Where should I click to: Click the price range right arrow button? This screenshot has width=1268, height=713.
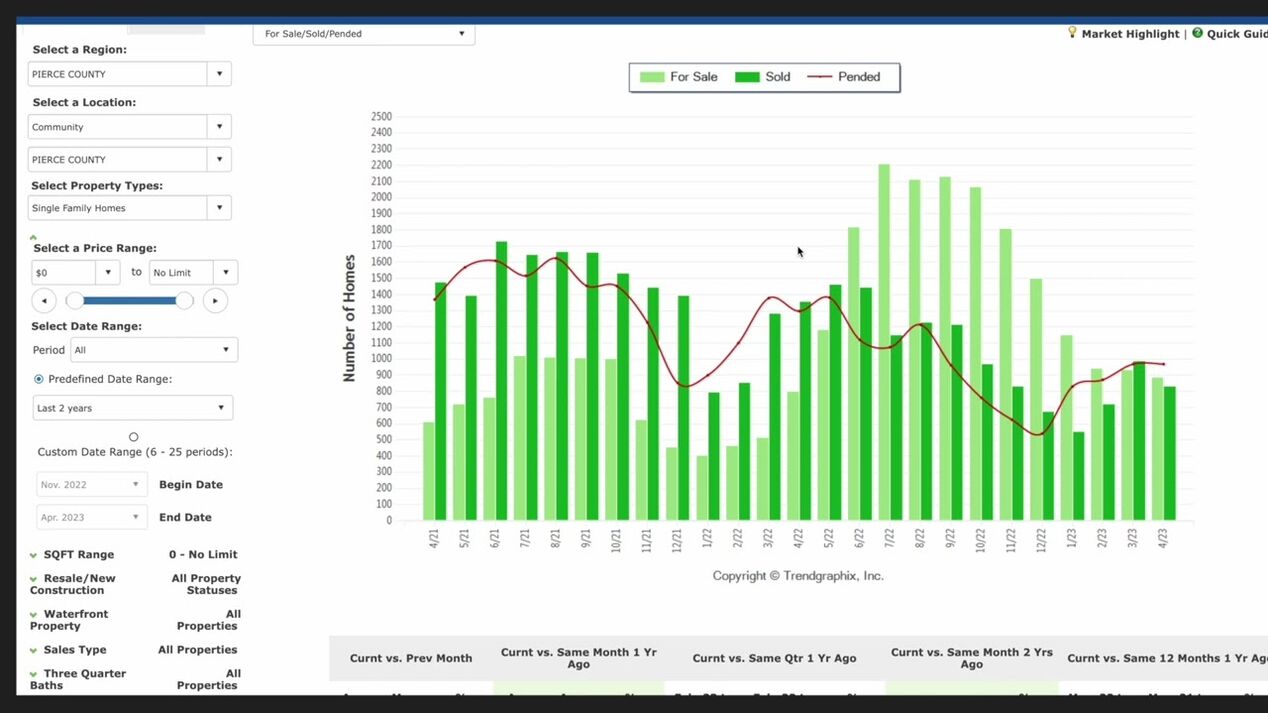click(x=215, y=301)
